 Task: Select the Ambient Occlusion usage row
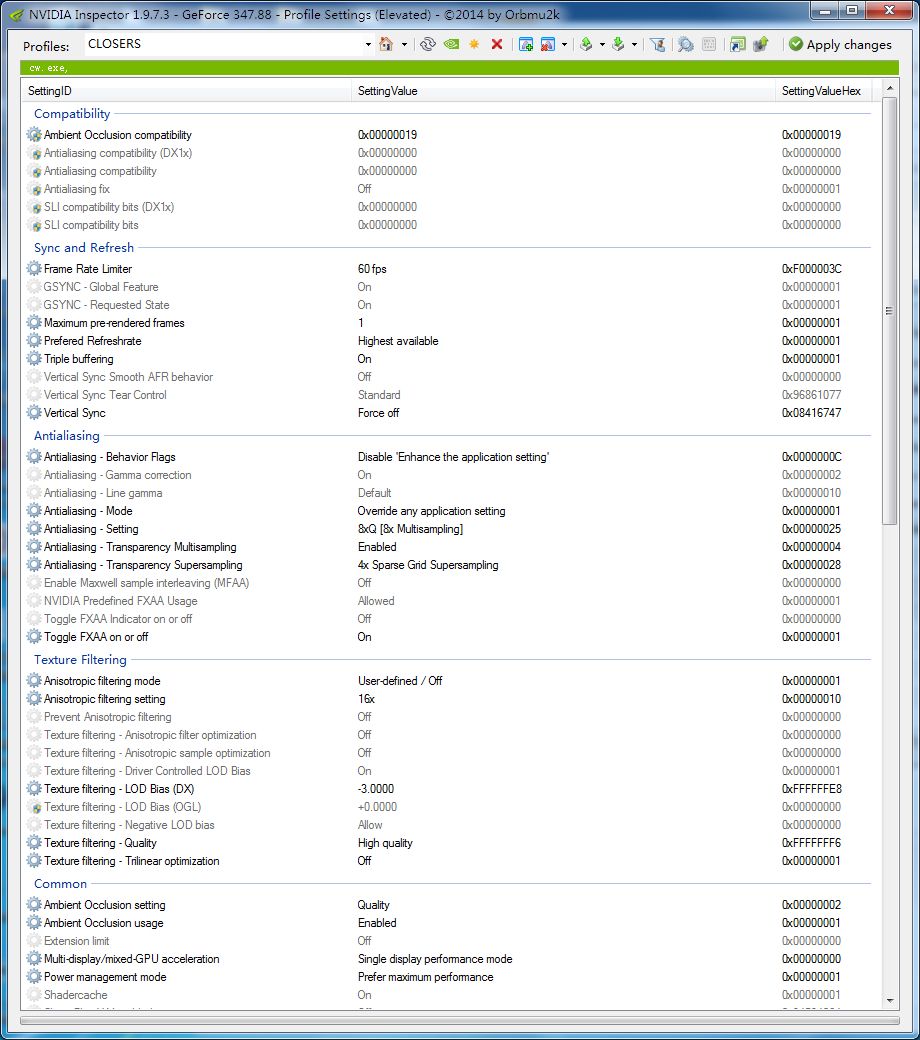[x=447, y=923]
